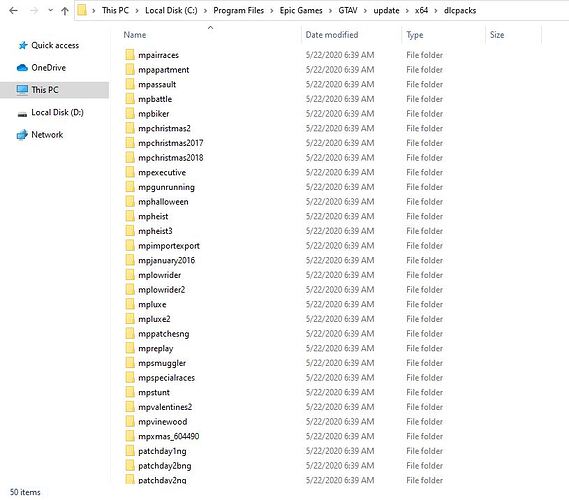This screenshot has height=500, width=569.
Task: Select This PC in navigation pane
Action: [x=54, y=90]
